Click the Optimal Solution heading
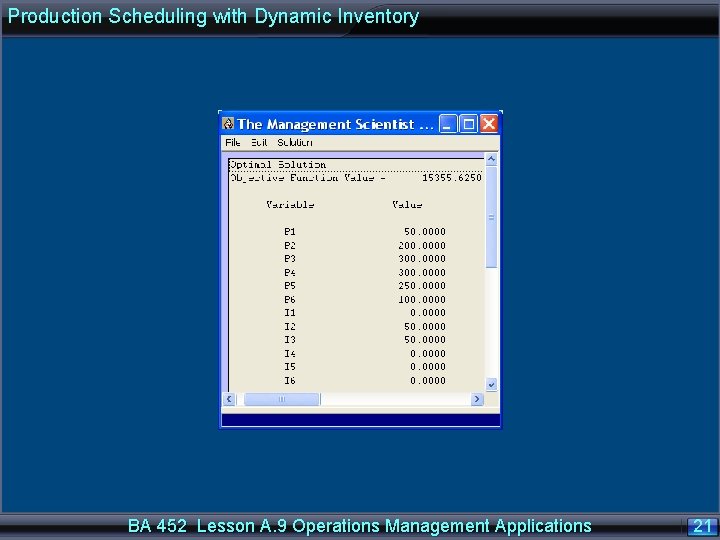 [x=278, y=164]
